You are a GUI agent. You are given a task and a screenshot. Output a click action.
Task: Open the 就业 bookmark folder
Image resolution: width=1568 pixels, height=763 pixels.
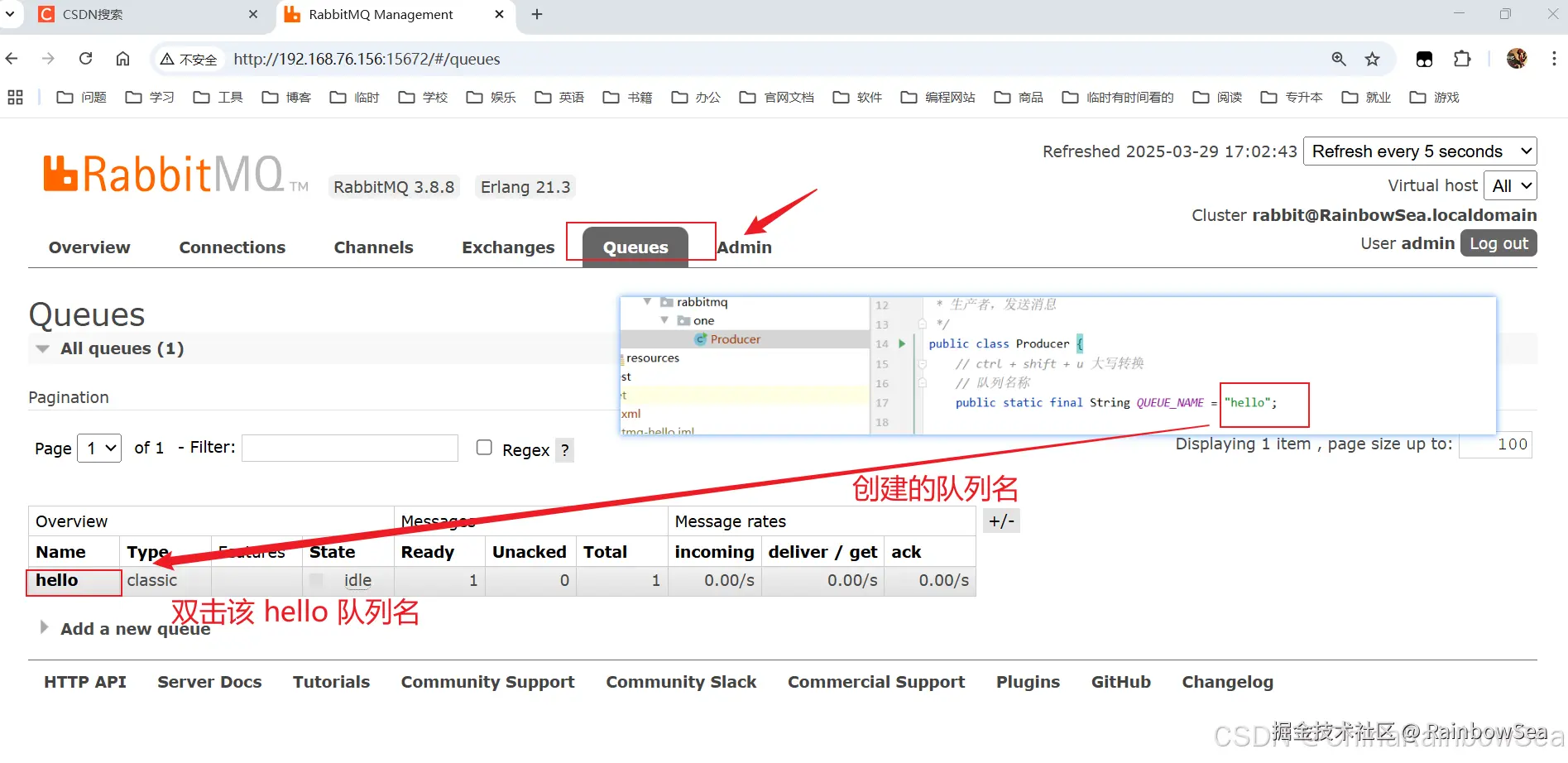1366,98
